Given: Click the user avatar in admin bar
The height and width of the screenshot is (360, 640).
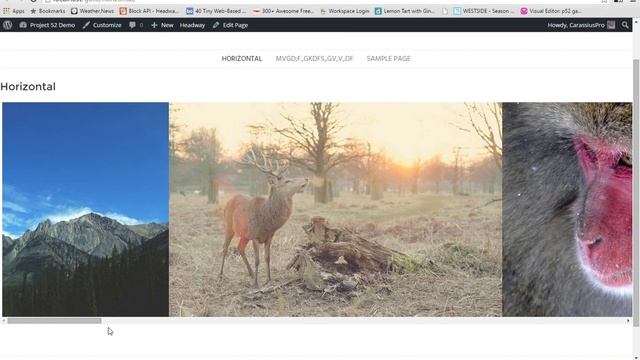Looking at the screenshot, I should click(x=611, y=25).
